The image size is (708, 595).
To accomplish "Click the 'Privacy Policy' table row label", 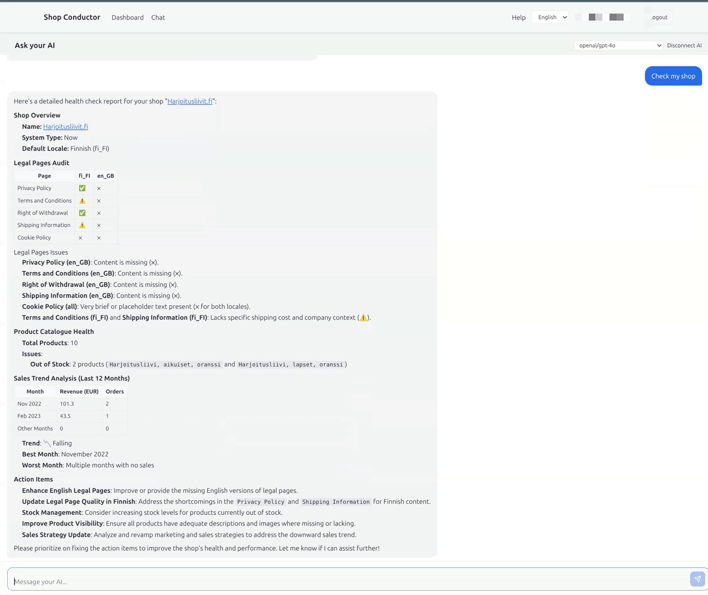I will pyautogui.click(x=34, y=188).
